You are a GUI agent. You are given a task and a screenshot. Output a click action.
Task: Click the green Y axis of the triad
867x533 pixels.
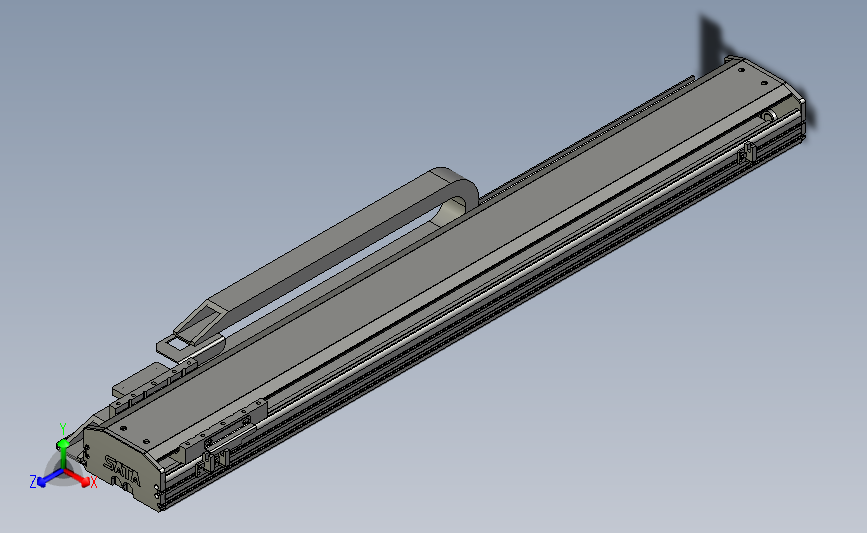[62, 448]
